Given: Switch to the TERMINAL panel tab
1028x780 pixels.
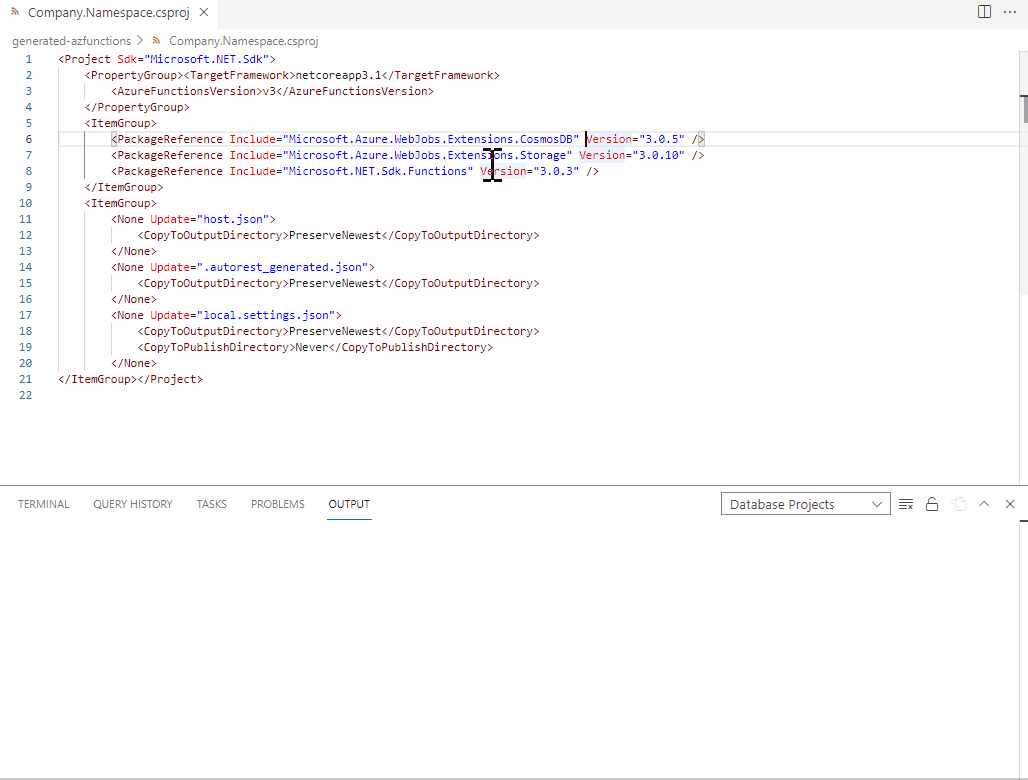Looking at the screenshot, I should pyautogui.click(x=43, y=504).
